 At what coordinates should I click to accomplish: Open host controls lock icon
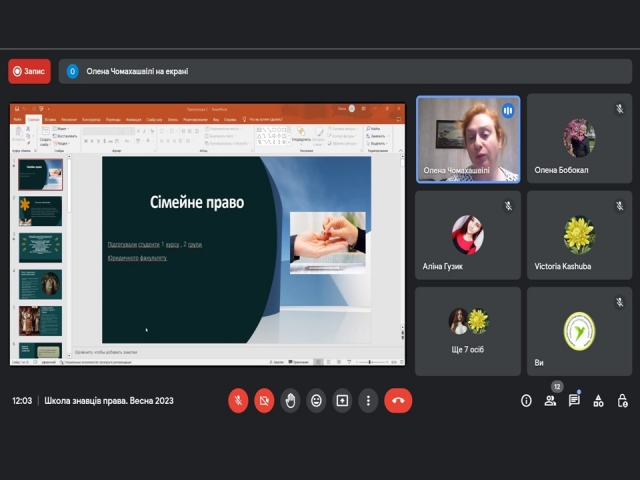622,401
